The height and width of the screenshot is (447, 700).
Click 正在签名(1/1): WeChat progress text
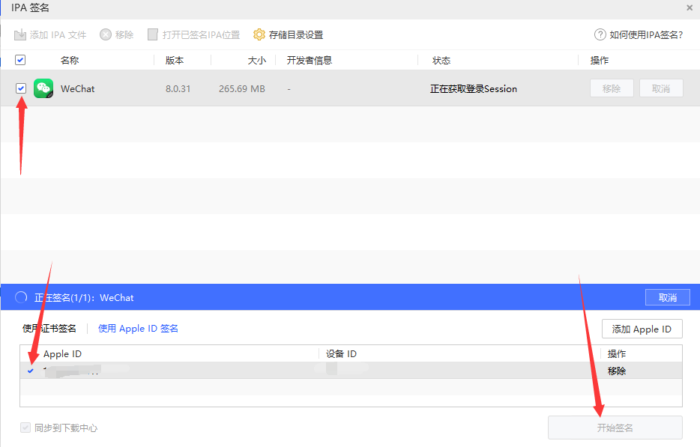point(84,298)
